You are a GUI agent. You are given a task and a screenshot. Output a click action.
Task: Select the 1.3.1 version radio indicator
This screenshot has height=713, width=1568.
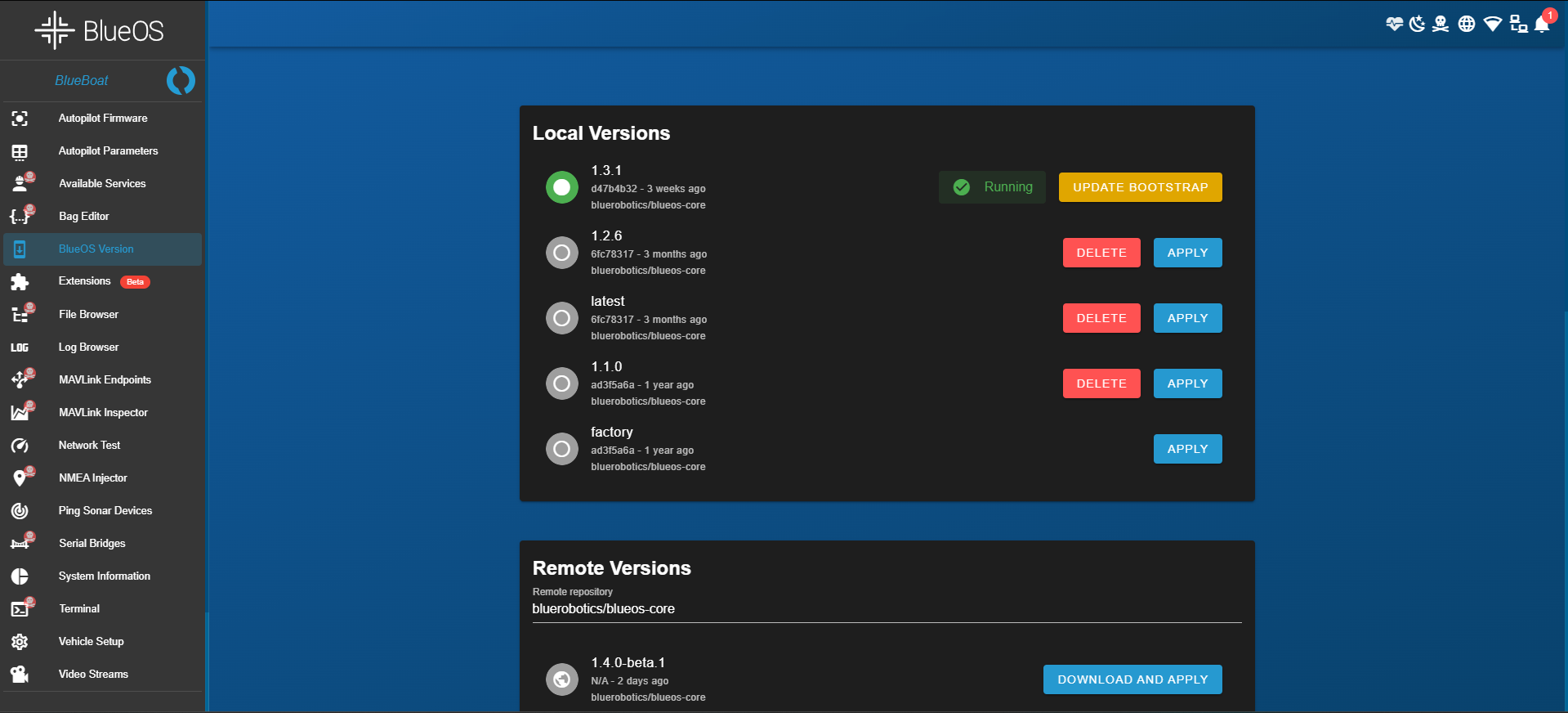562,187
